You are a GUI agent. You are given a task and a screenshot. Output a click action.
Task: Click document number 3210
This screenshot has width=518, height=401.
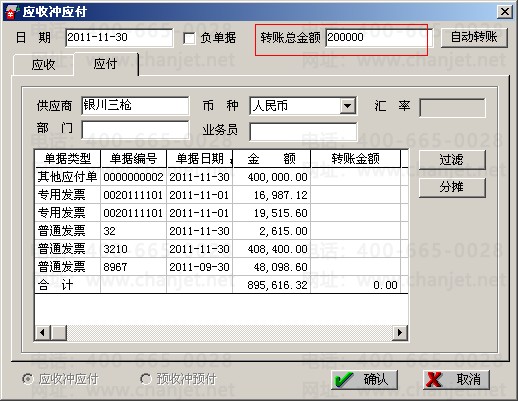115,249
